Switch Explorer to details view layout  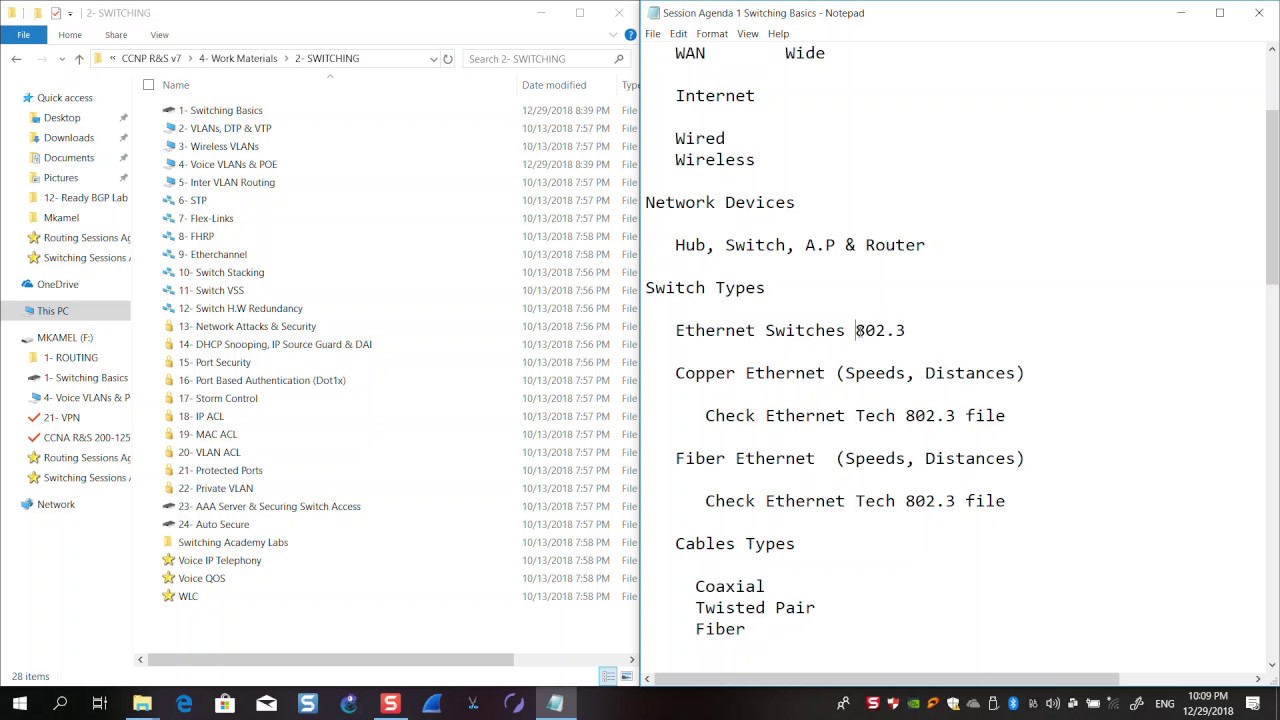click(x=608, y=677)
